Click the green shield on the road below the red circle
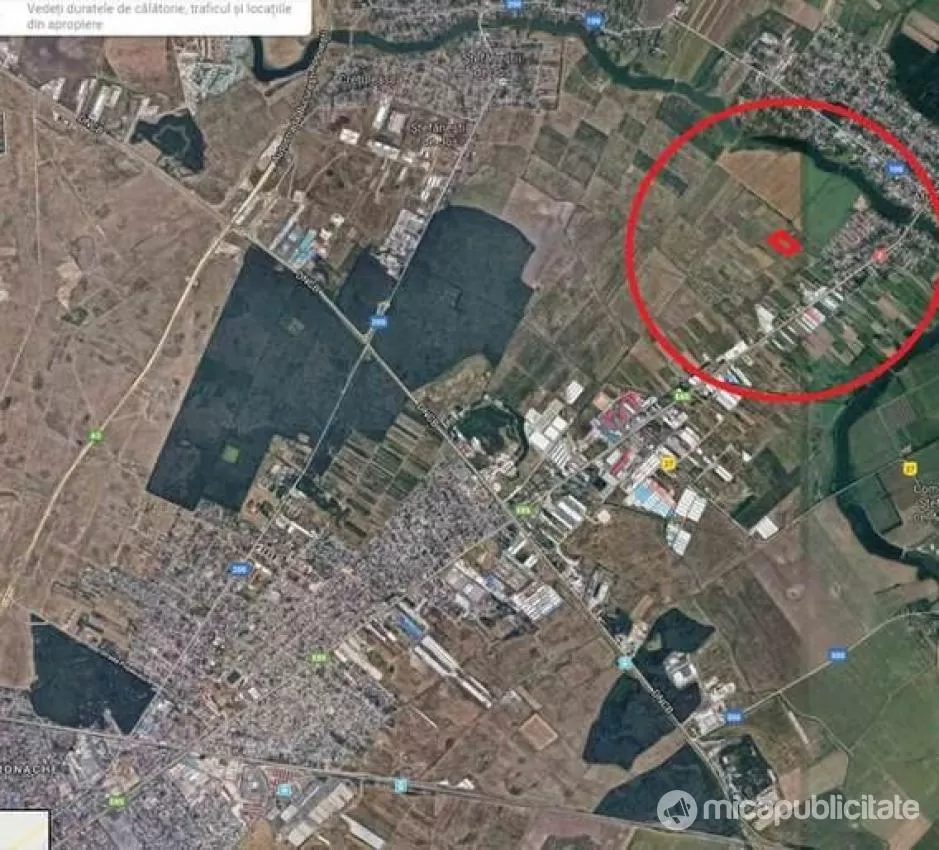 (681, 396)
